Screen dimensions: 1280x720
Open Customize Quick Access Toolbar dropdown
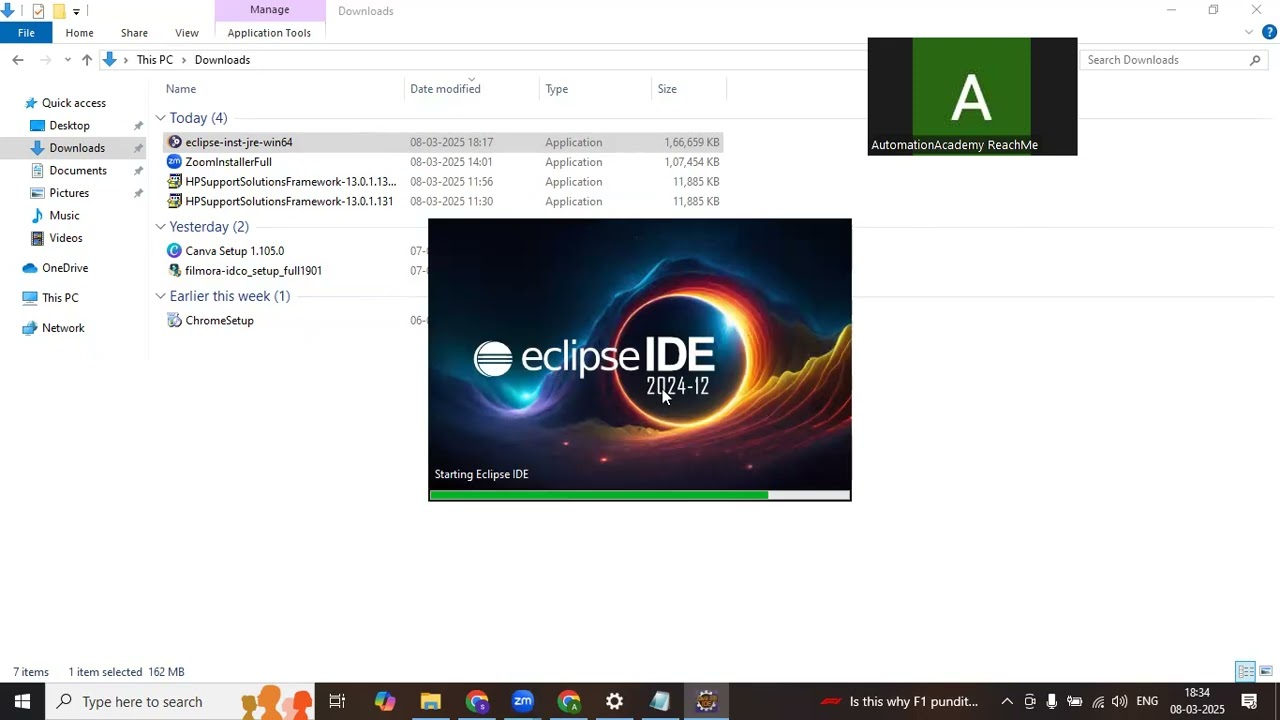[x=76, y=12]
